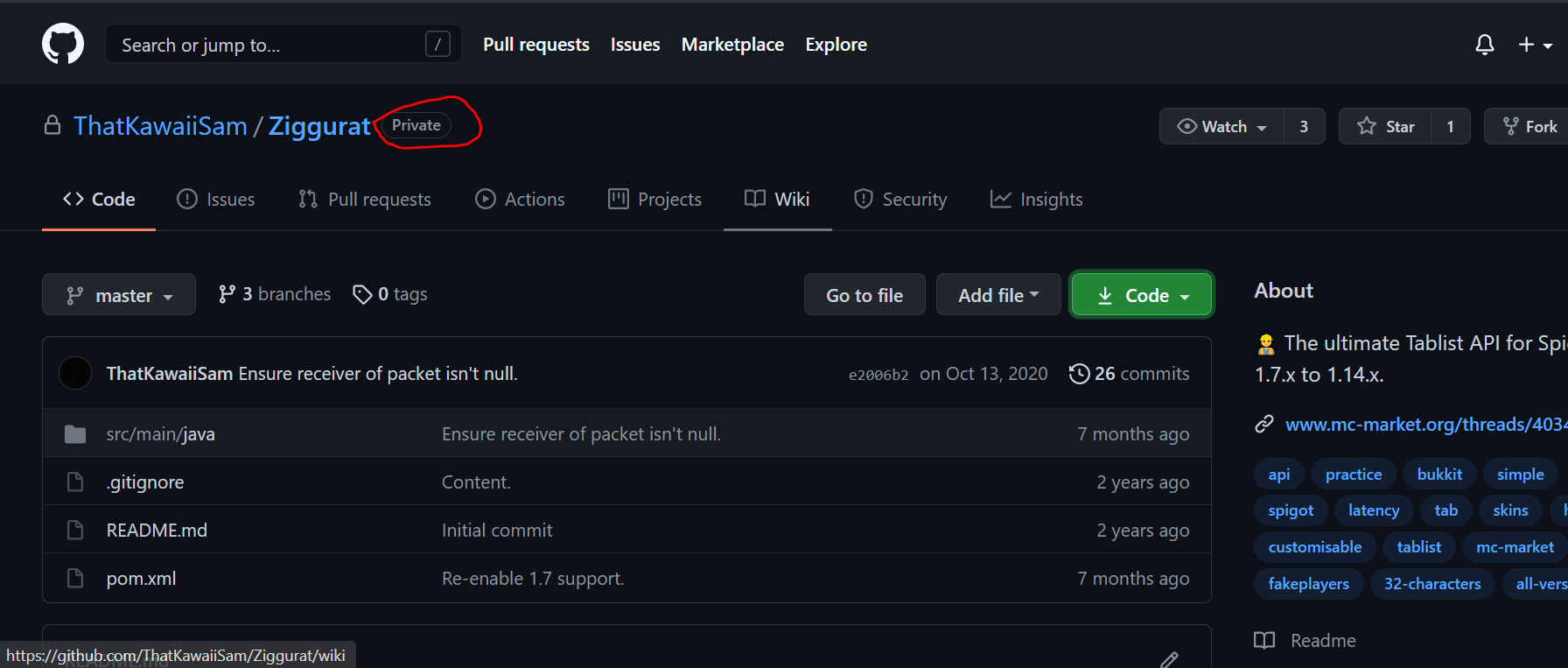Expand the Add file dropdown
The width and height of the screenshot is (1568, 668).
point(998,295)
